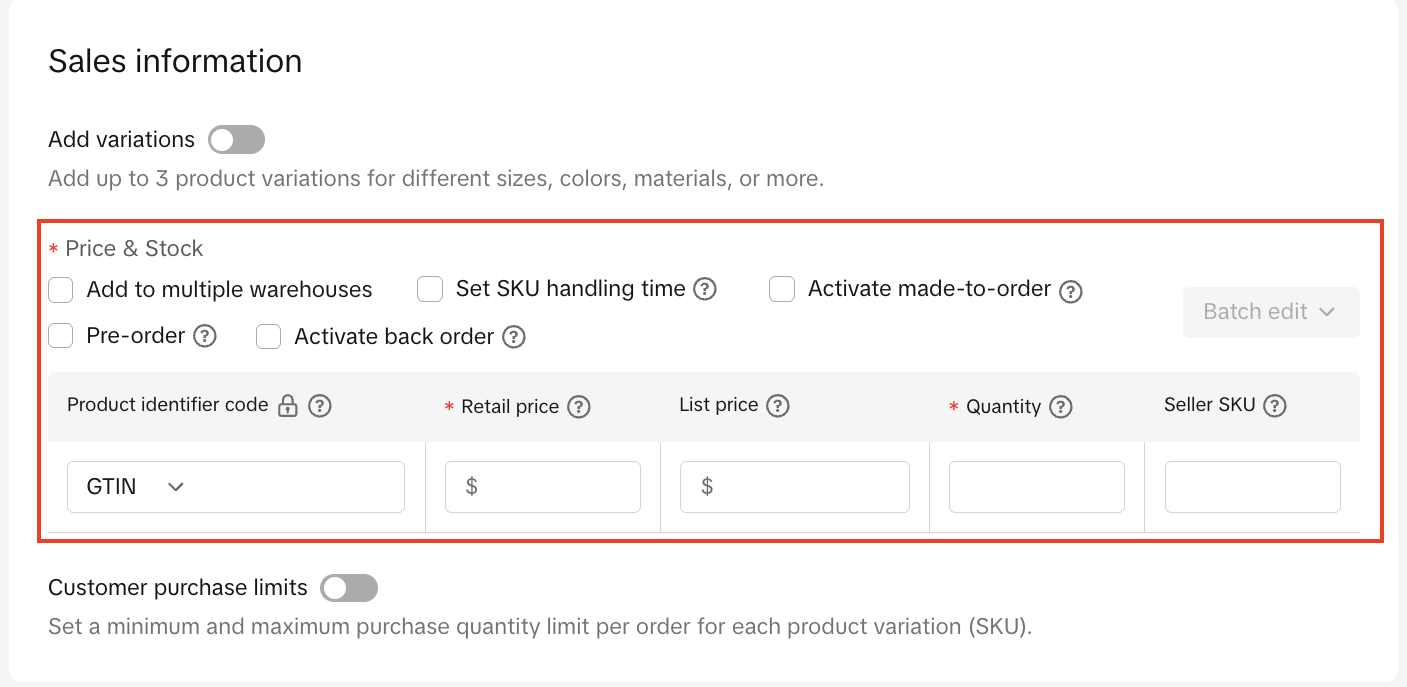This screenshot has width=1407, height=687.
Task: Focus the Quantity input box
Action: click(x=1036, y=487)
